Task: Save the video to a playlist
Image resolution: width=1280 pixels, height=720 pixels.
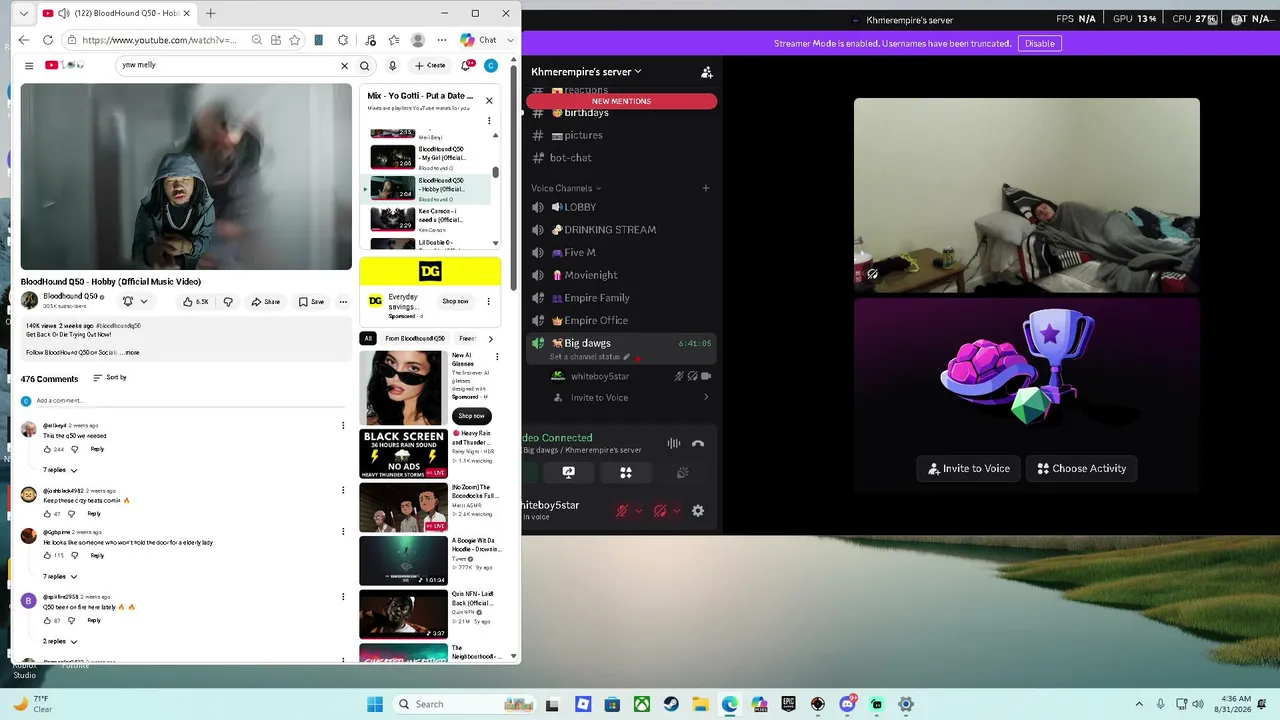Action: tap(311, 302)
